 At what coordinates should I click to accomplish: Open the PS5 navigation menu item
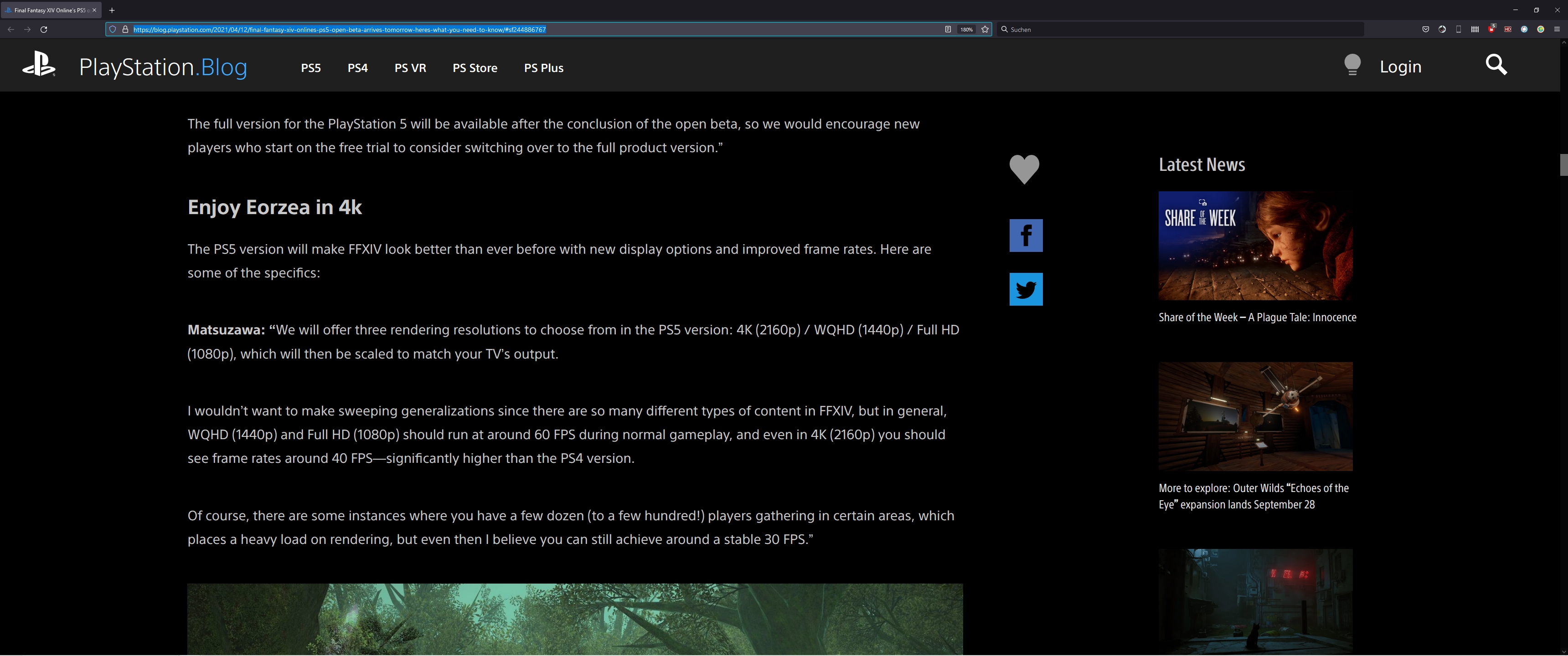click(310, 68)
